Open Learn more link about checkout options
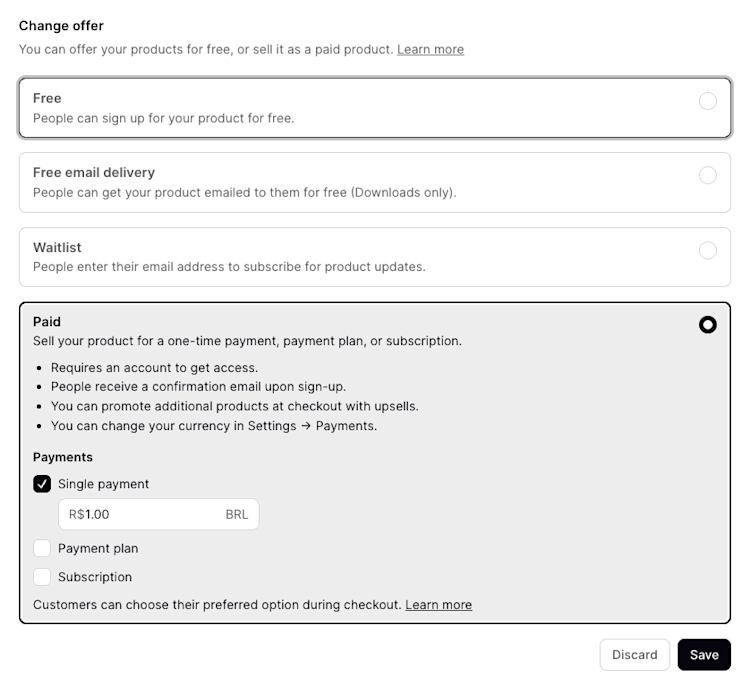The width and height of the screenshot is (750, 686). tap(438, 605)
